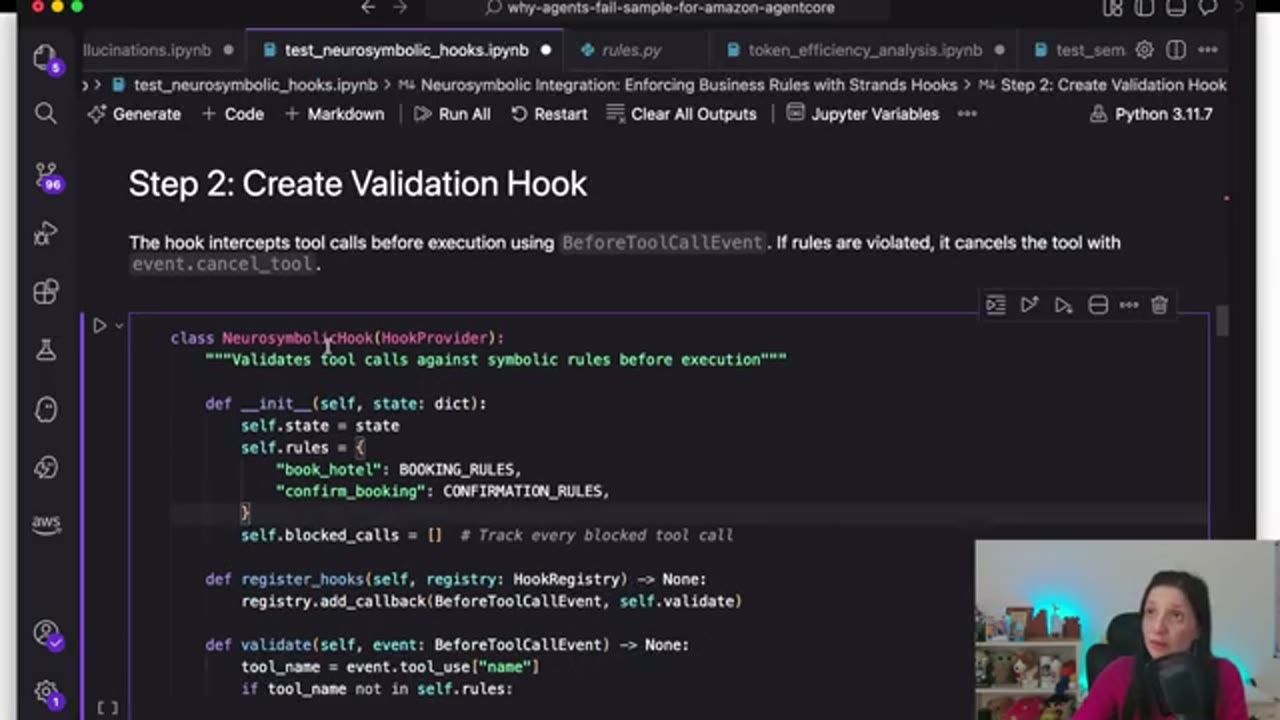Expand breadcrumb Neurosymbolic Integration heading
This screenshot has height=720, width=1280.
pos(677,85)
